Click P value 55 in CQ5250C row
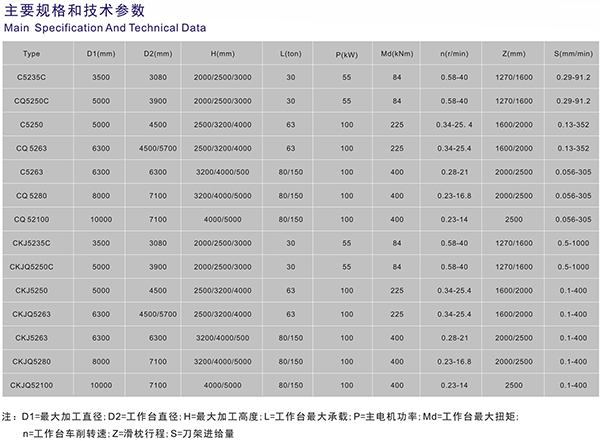Viewport: 600px width, 441px height. coord(347,101)
